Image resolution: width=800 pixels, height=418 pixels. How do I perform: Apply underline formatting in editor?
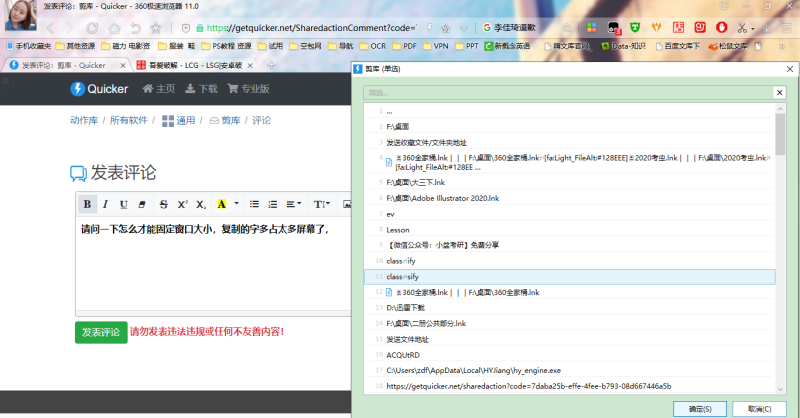pos(123,204)
